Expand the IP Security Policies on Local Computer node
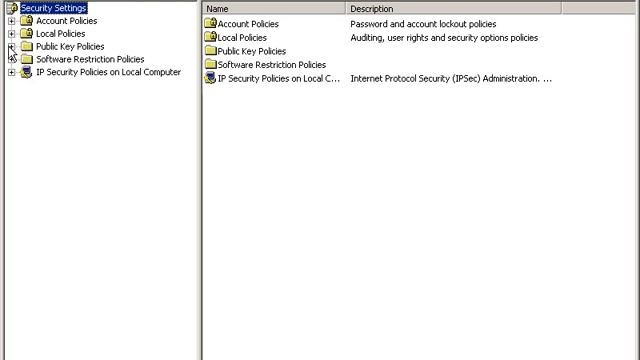Viewport: 640px width, 360px height. (x=11, y=72)
